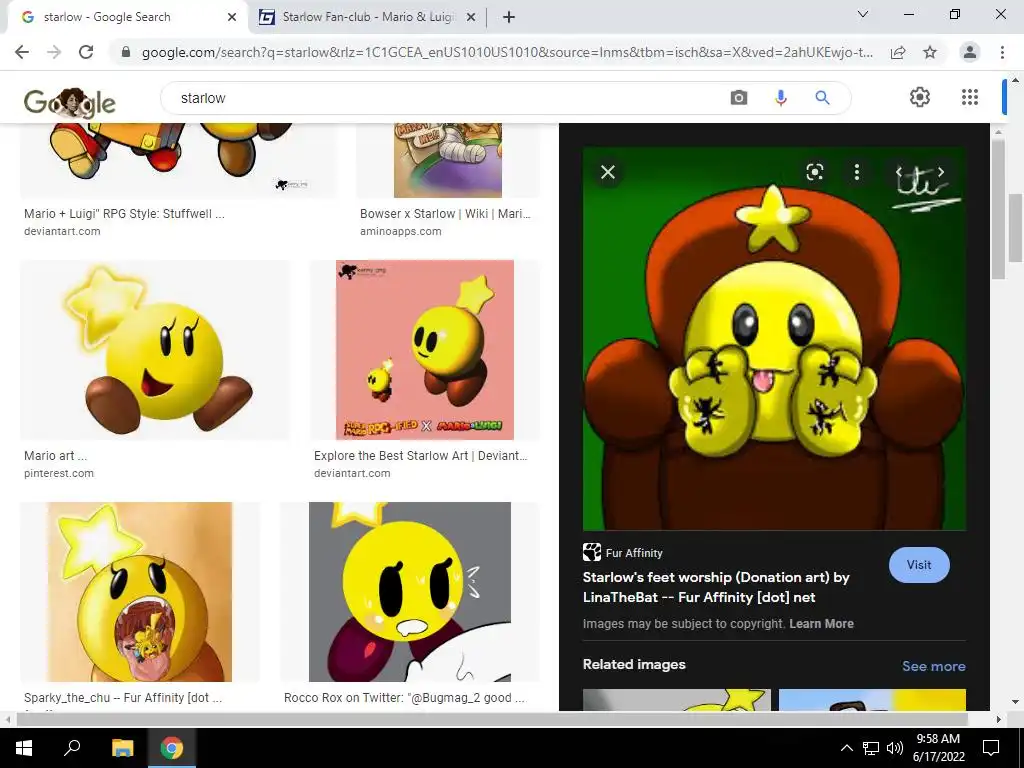1024x768 pixels.
Task: Go back to the previous page
Action: click(22, 52)
